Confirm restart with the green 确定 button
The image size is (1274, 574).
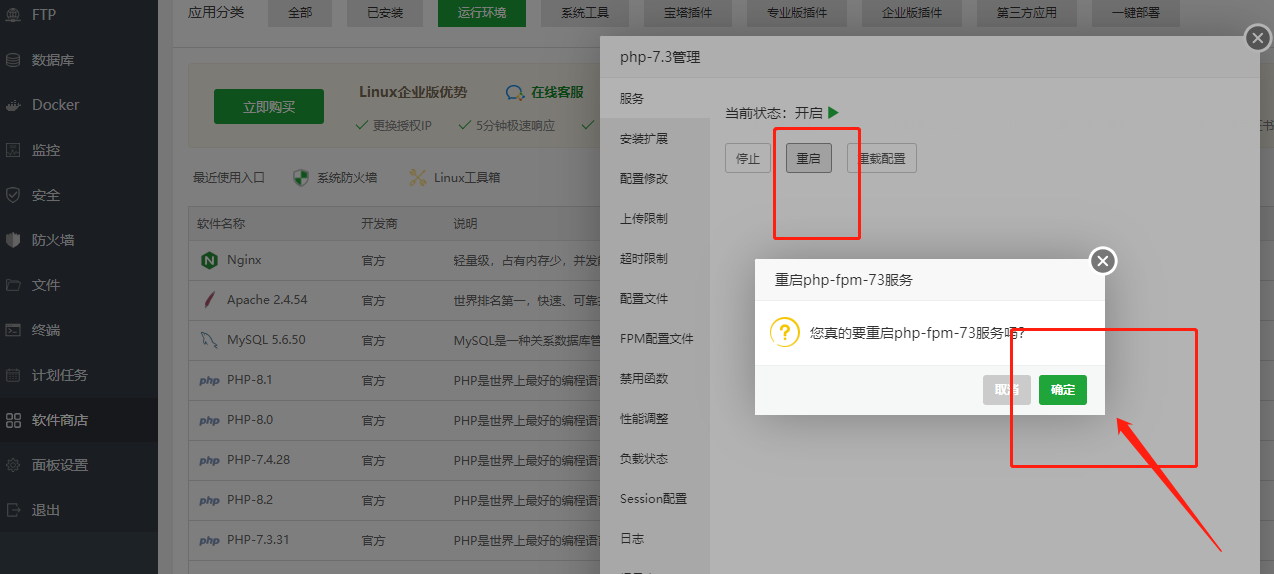coord(1063,390)
